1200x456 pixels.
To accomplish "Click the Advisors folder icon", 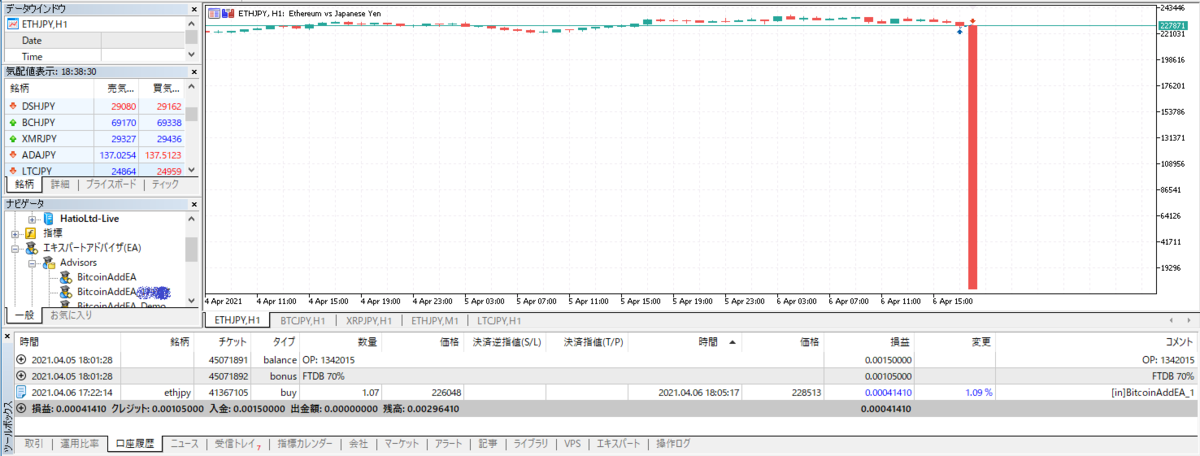I will coord(49,262).
